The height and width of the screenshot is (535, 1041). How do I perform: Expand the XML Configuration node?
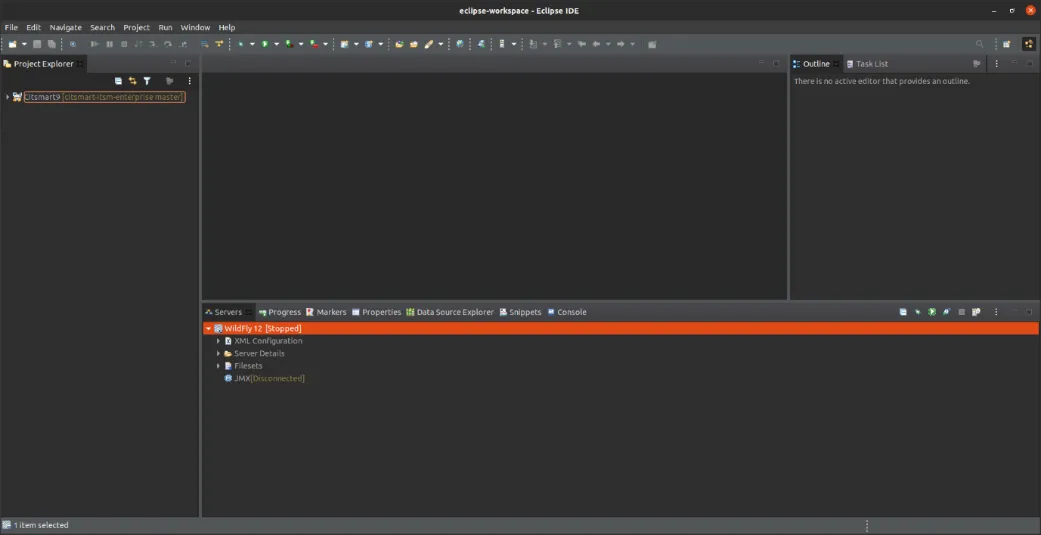(x=218, y=341)
